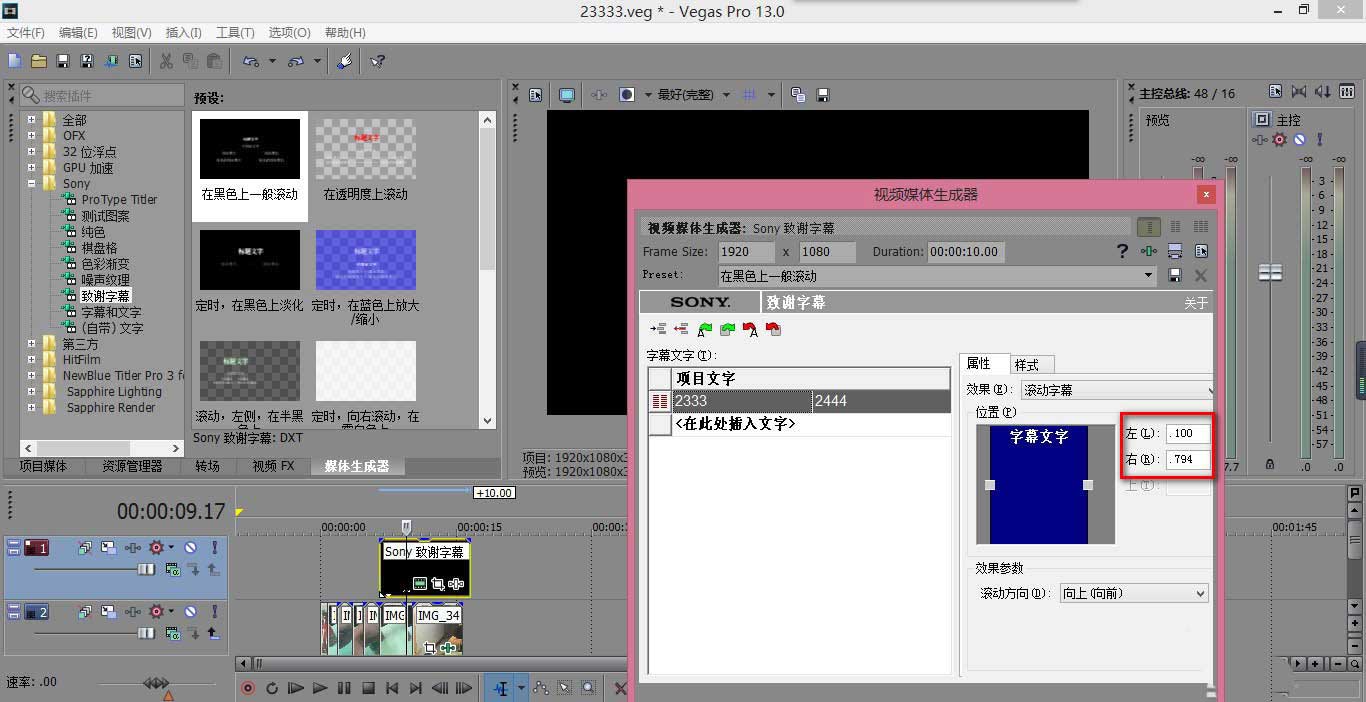The width and height of the screenshot is (1366, 702).
Task: Mute video track 1
Action: pyautogui.click(x=190, y=548)
